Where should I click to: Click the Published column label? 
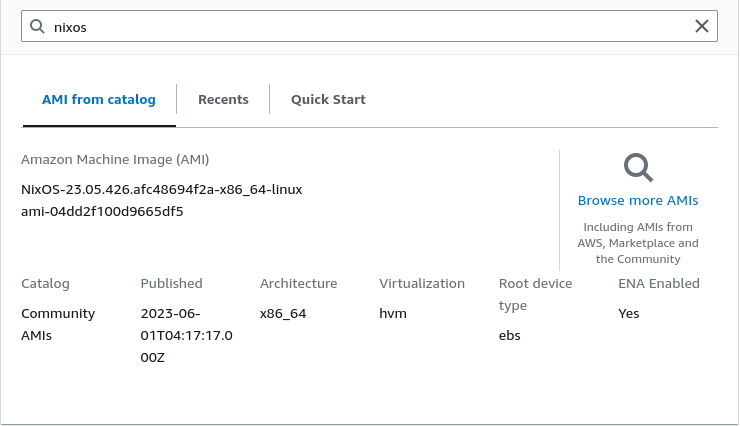click(x=171, y=284)
